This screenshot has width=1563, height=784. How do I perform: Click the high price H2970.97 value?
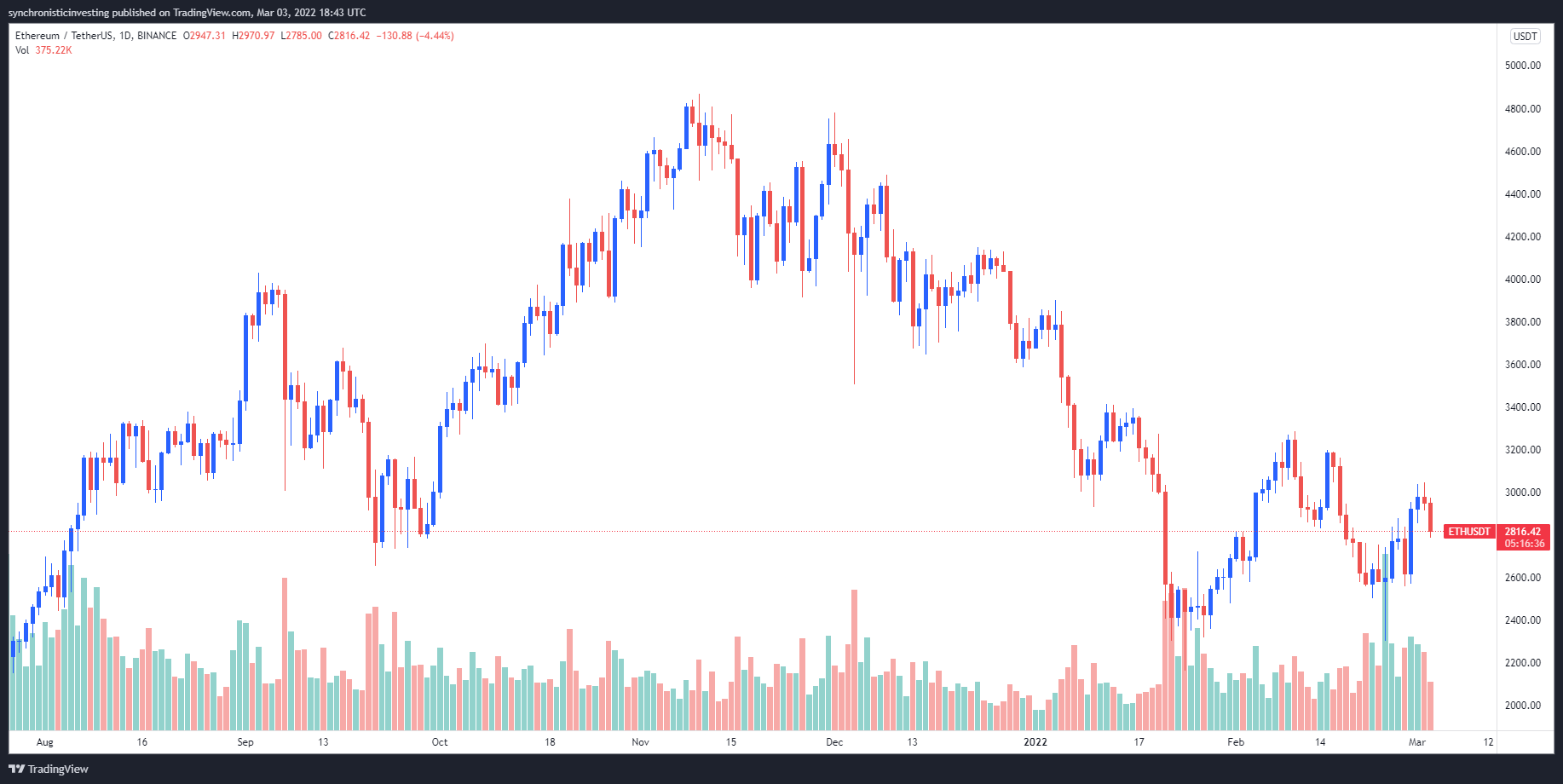(x=251, y=36)
